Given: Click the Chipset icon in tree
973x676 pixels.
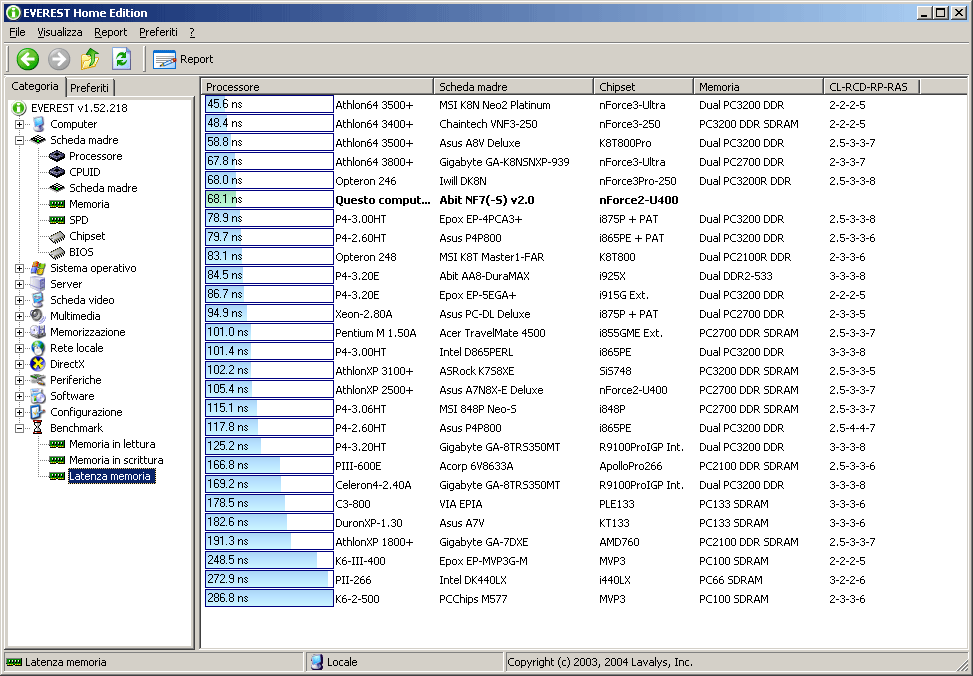Looking at the screenshot, I should pos(57,237).
